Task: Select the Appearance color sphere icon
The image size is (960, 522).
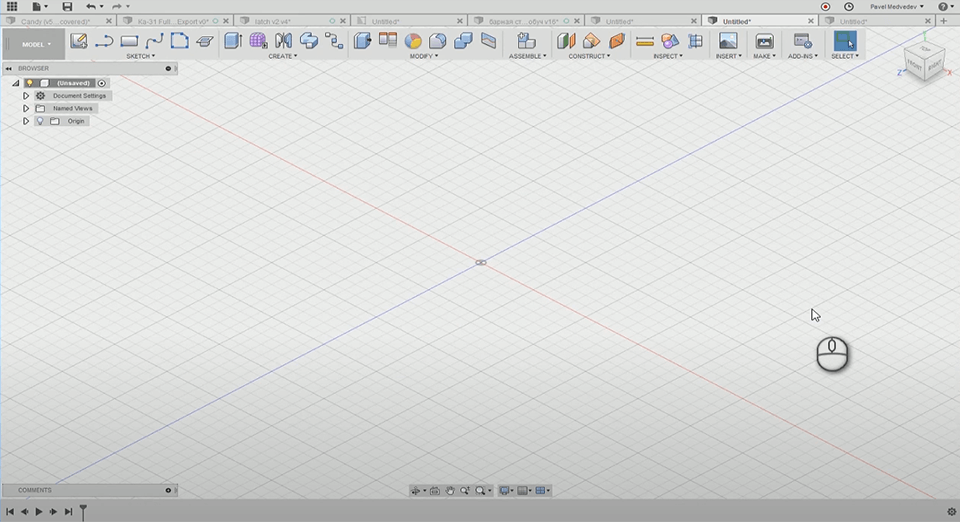Action: pos(413,41)
